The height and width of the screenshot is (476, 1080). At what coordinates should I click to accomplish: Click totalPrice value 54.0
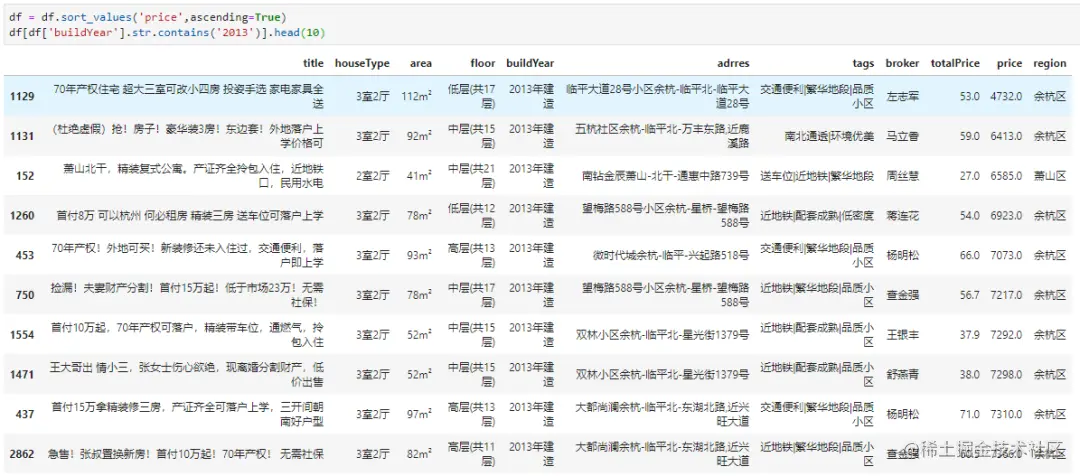[x=969, y=216]
